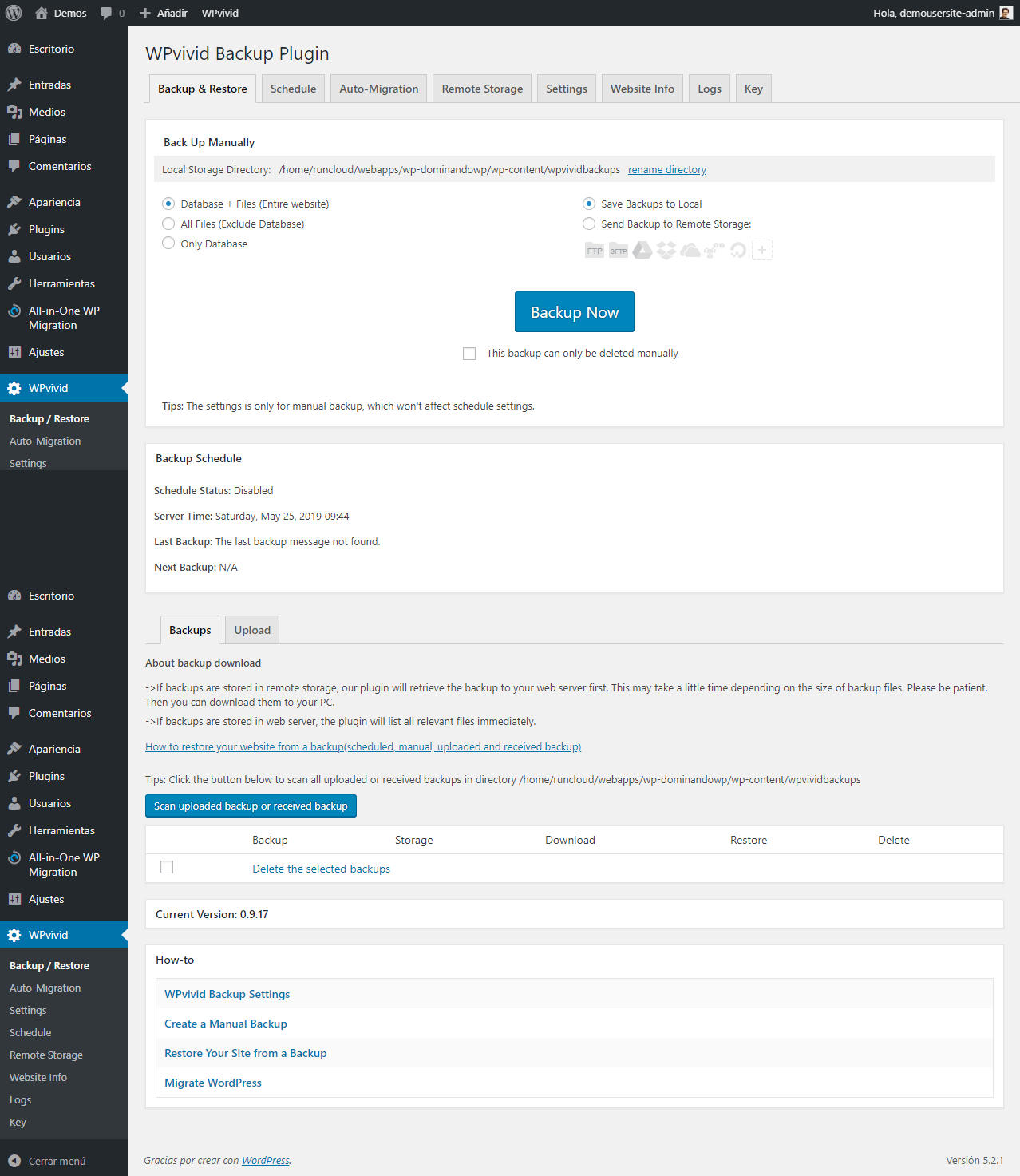Choose the Google Drive storage icon
The image size is (1020, 1176).
pyautogui.click(x=642, y=251)
